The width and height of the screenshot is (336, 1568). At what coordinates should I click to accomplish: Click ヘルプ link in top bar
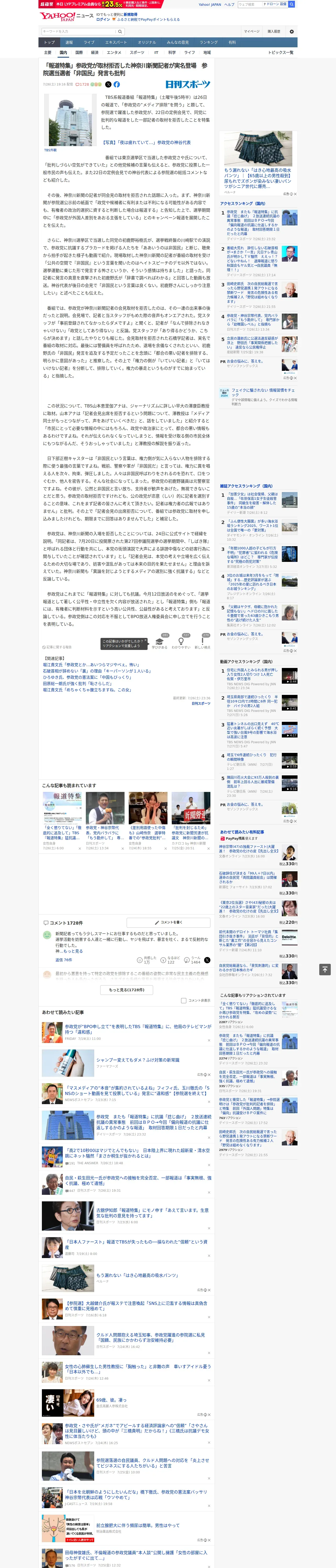pos(229,4)
